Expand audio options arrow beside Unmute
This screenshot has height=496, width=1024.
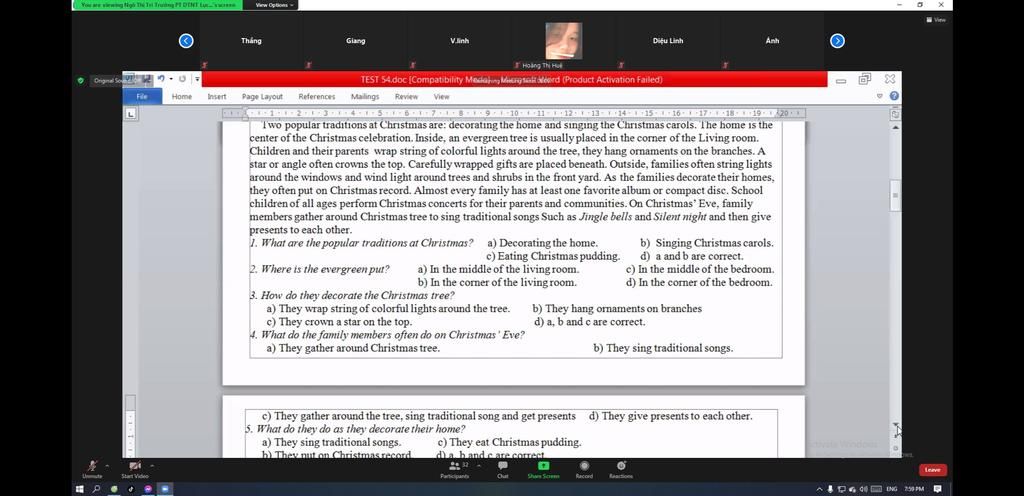point(107,466)
